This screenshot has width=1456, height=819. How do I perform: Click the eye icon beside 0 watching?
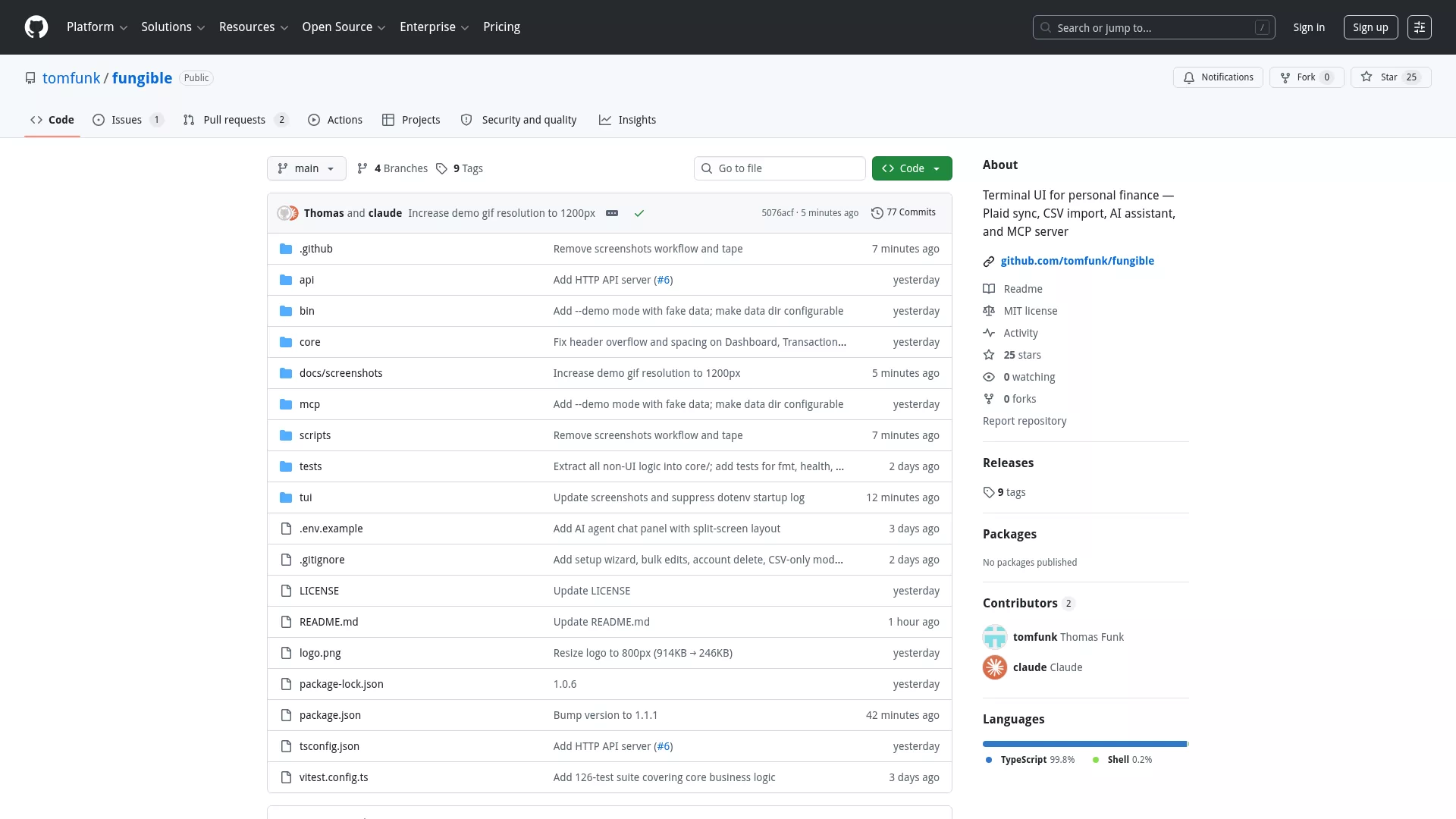tap(989, 377)
